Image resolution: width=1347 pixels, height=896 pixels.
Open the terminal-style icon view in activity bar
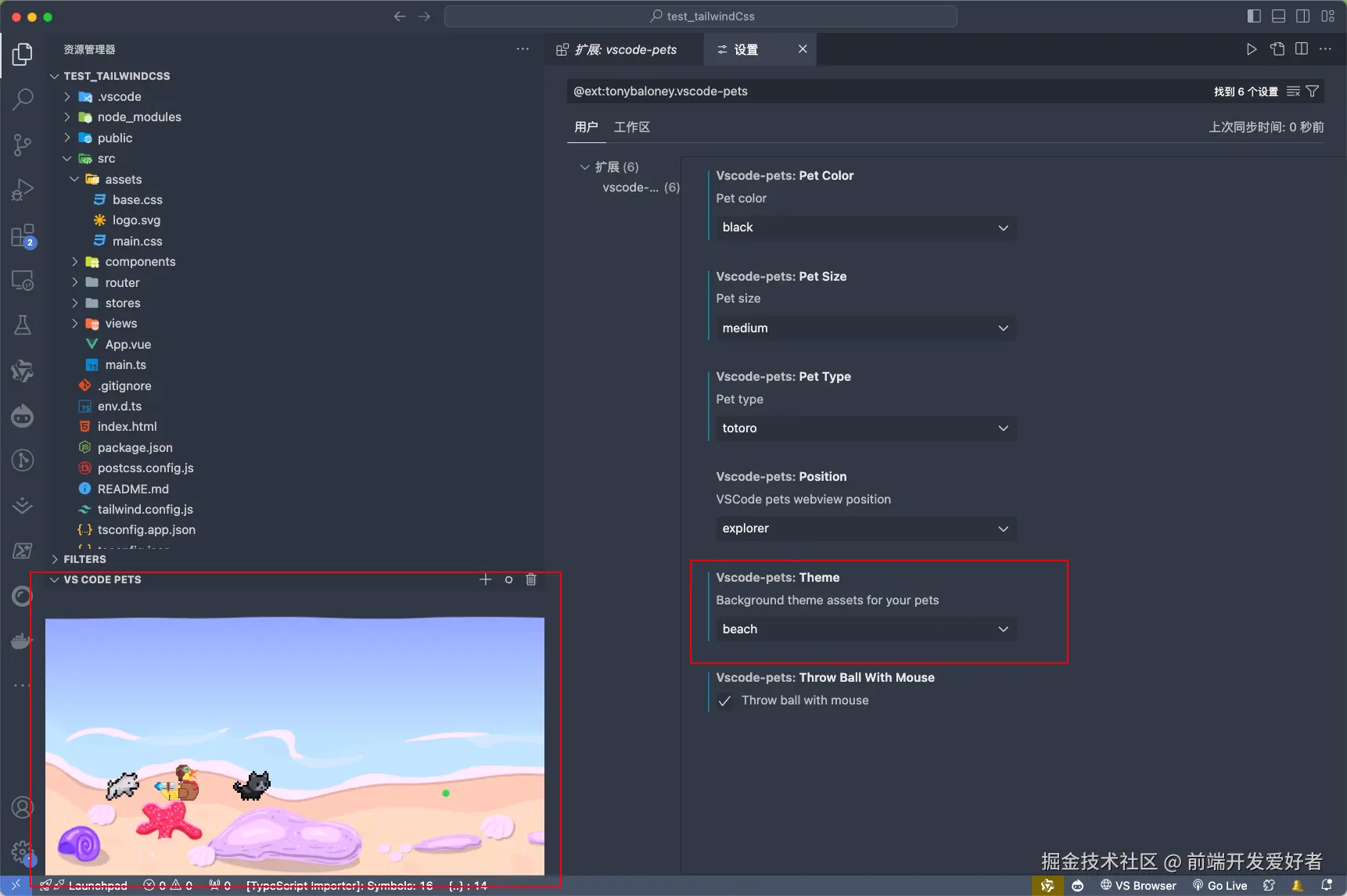(23, 551)
